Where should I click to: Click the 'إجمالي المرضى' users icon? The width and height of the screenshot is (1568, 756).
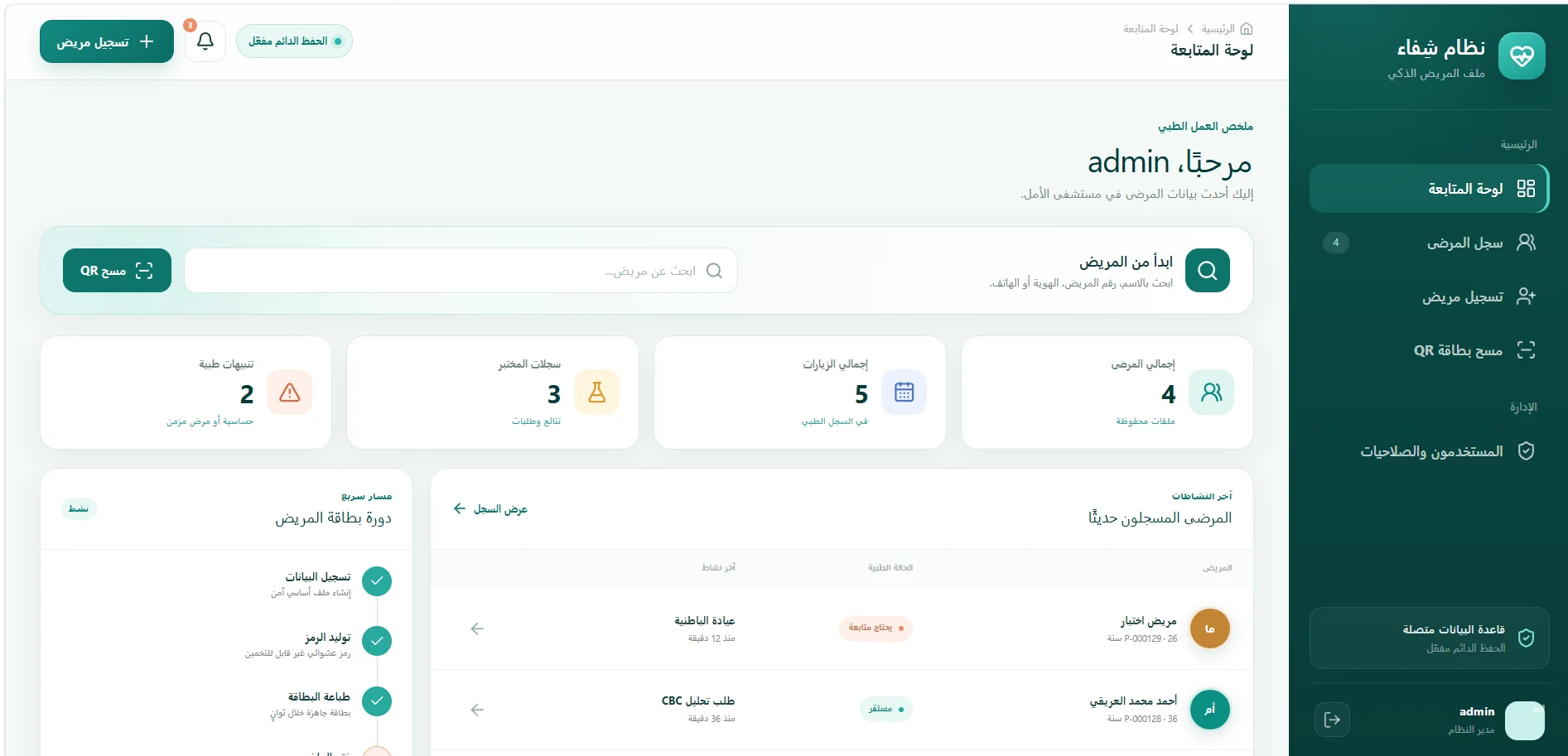coord(1211,392)
